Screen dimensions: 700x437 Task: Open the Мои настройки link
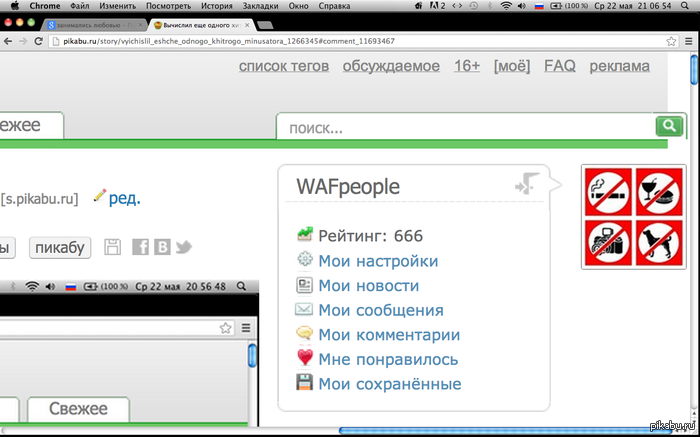[378, 261]
